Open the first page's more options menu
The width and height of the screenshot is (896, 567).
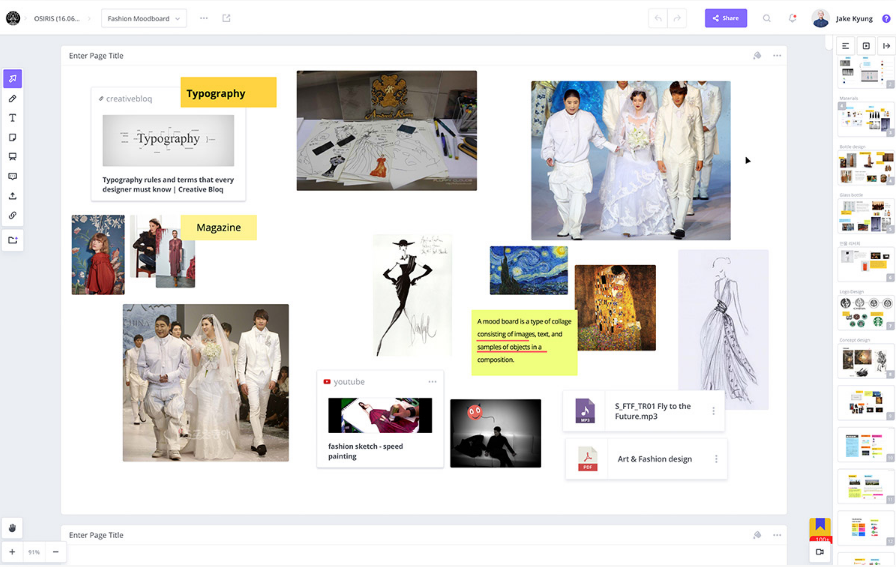click(x=777, y=55)
